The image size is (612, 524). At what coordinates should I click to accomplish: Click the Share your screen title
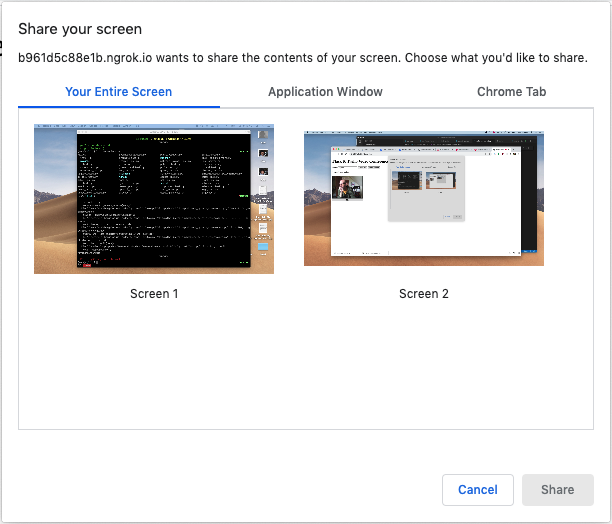pyautogui.click(x=80, y=29)
